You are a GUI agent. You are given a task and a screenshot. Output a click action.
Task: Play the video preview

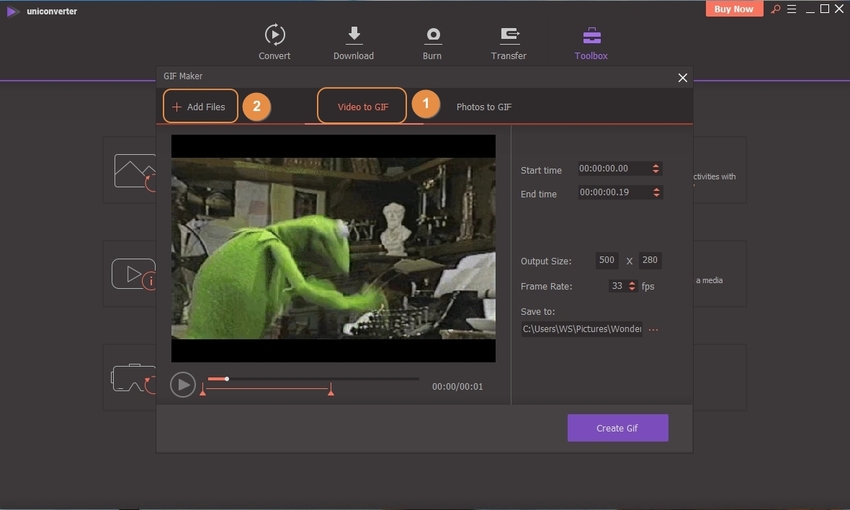(x=182, y=384)
